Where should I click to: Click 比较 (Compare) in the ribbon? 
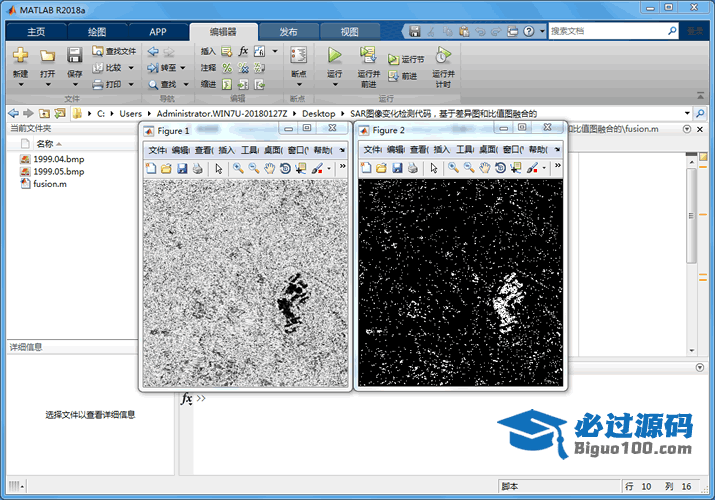click(x=108, y=68)
